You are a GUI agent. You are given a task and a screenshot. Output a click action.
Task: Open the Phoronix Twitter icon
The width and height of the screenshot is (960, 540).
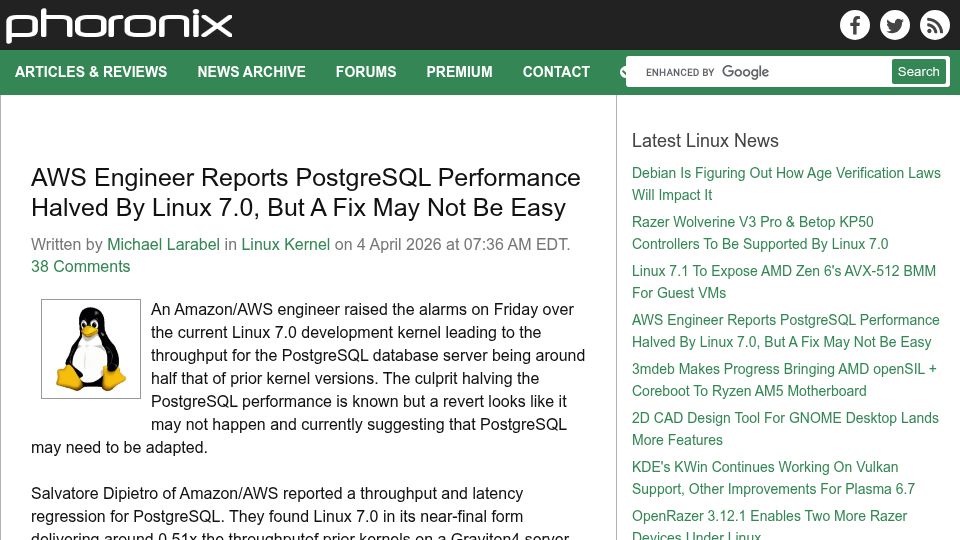pyautogui.click(x=894, y=25)
